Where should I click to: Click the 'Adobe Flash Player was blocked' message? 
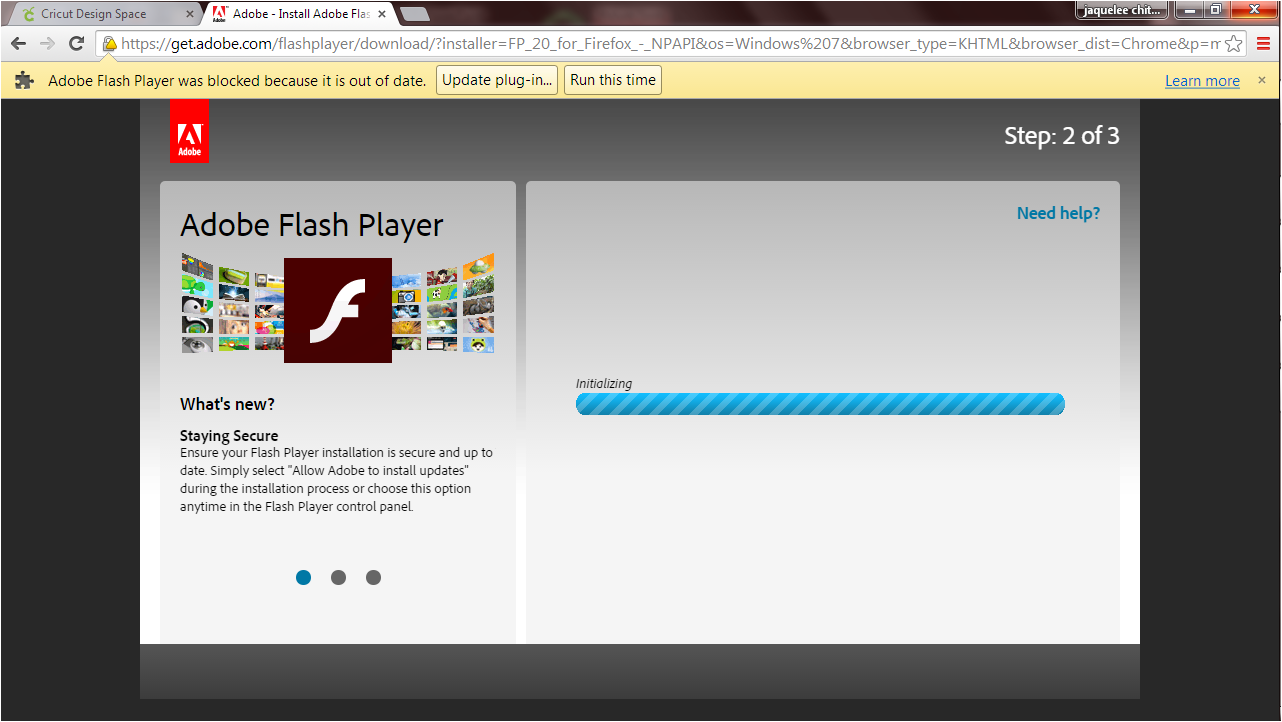[237, 81]
